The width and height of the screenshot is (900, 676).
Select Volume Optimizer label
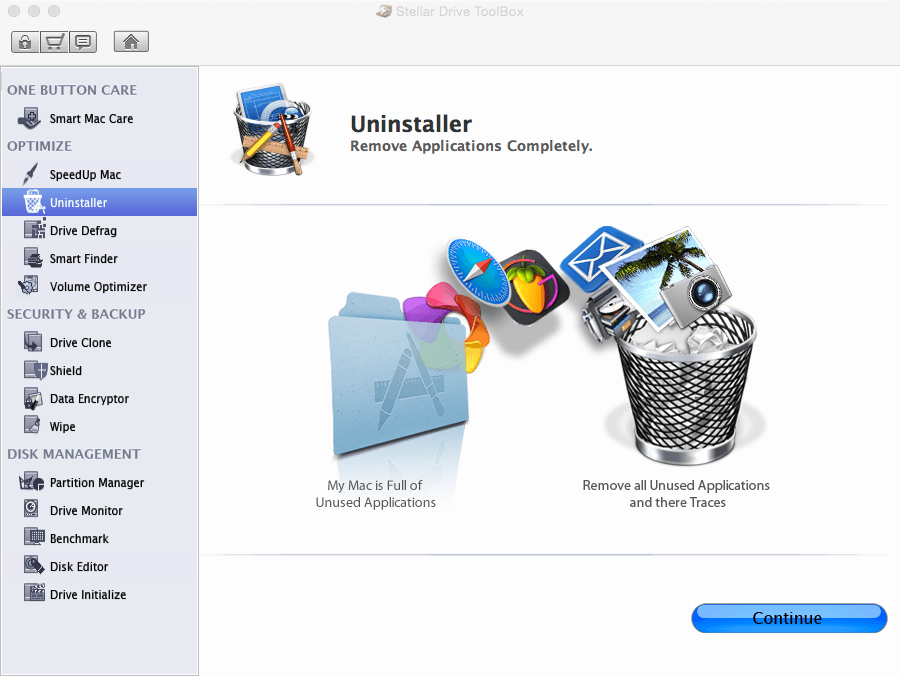coord(98,287)
